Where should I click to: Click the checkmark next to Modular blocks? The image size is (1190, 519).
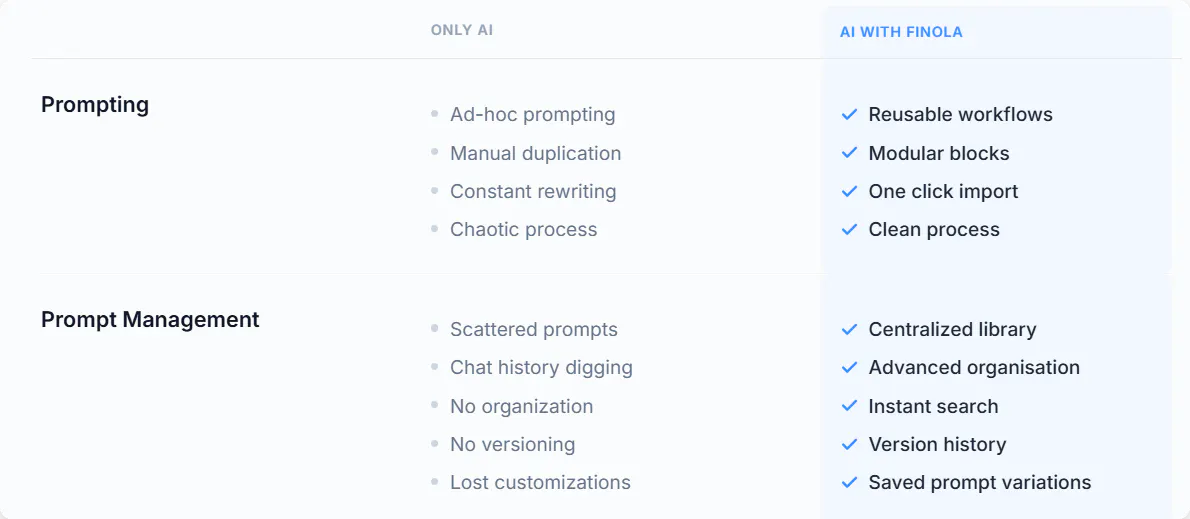coord(849,153)
